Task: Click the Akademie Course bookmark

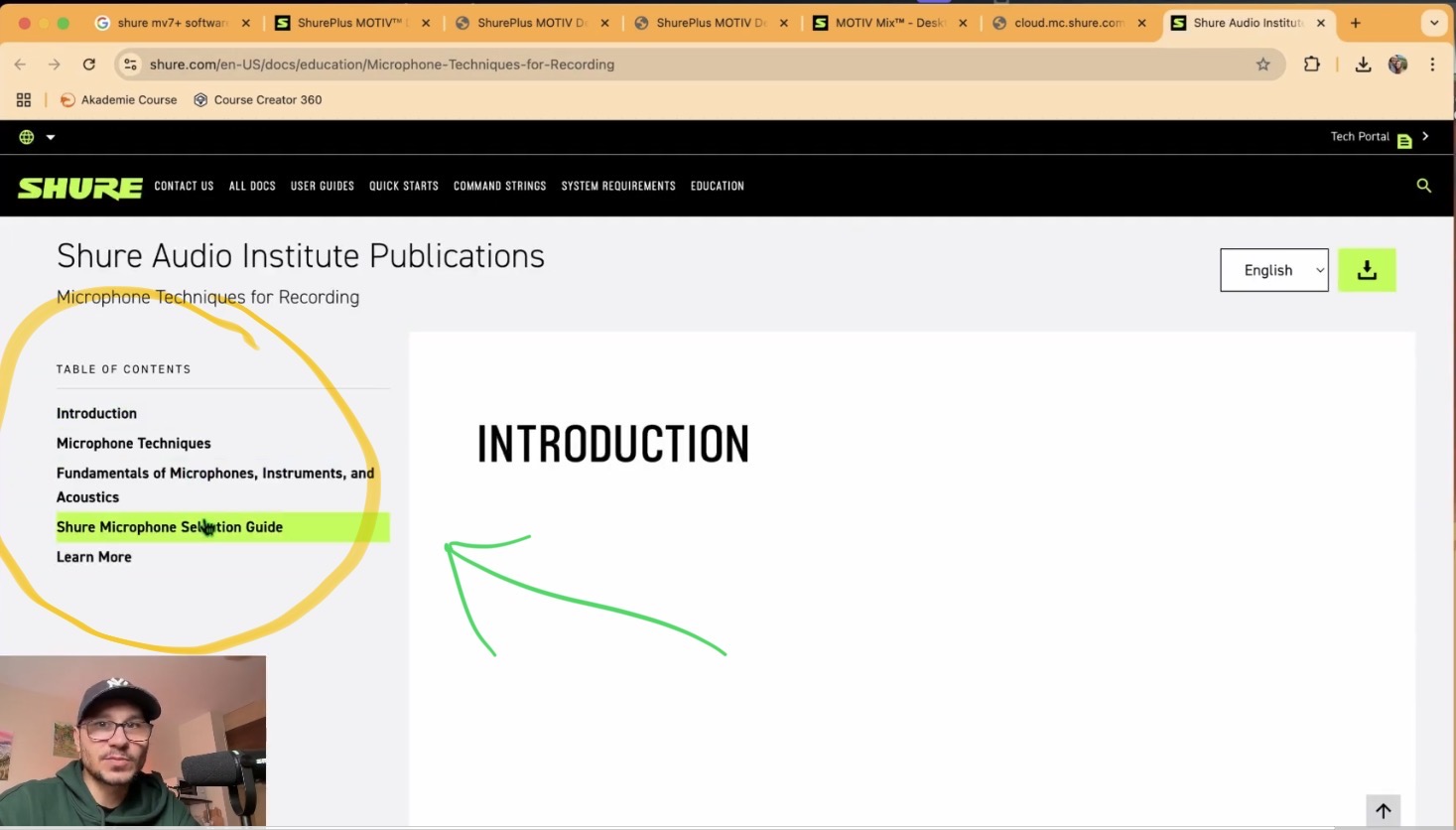Action: [119, 100]
